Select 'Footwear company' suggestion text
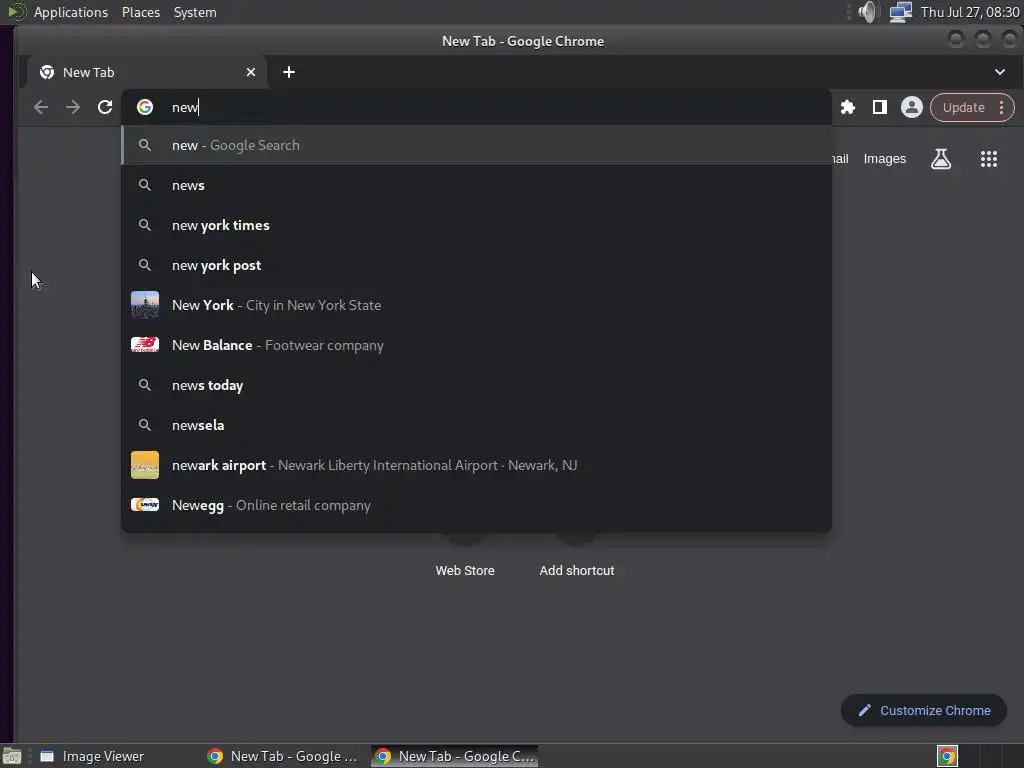Image resolution: width=1024 pixels, height=768 pixels. click(324, 345)
